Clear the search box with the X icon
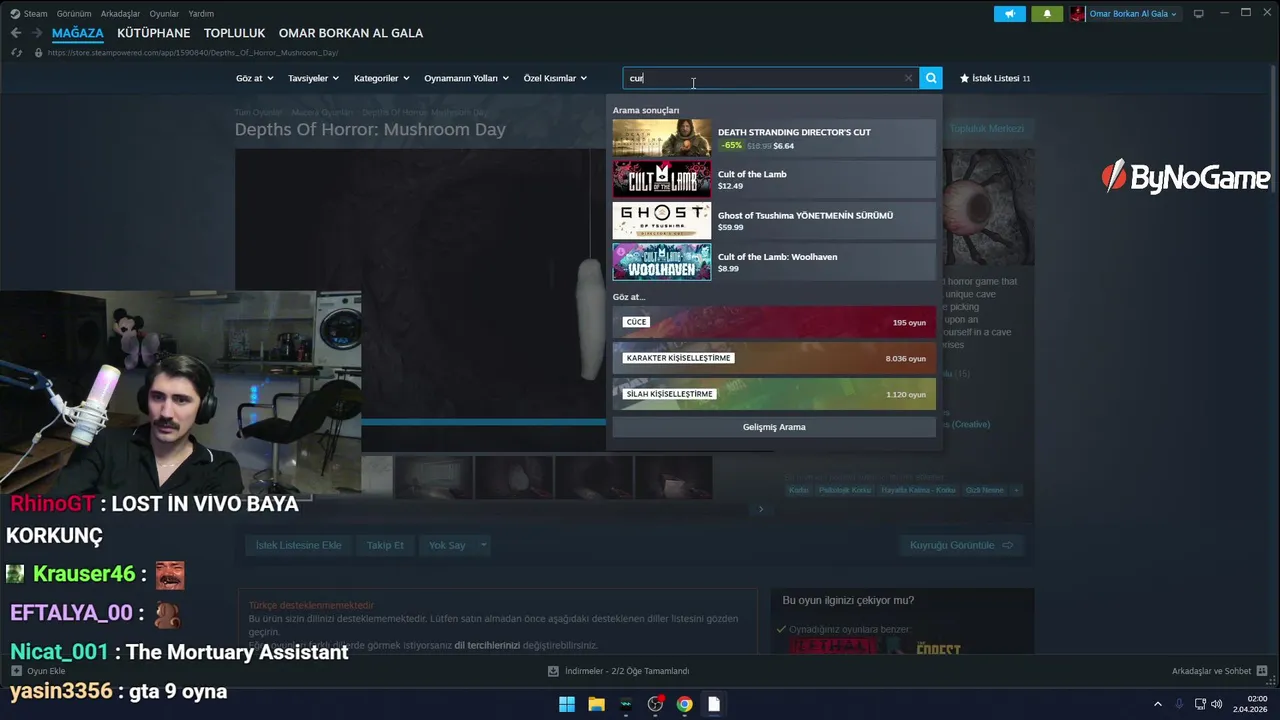This screenshot has height=720, width=1280. coord(908,78)
